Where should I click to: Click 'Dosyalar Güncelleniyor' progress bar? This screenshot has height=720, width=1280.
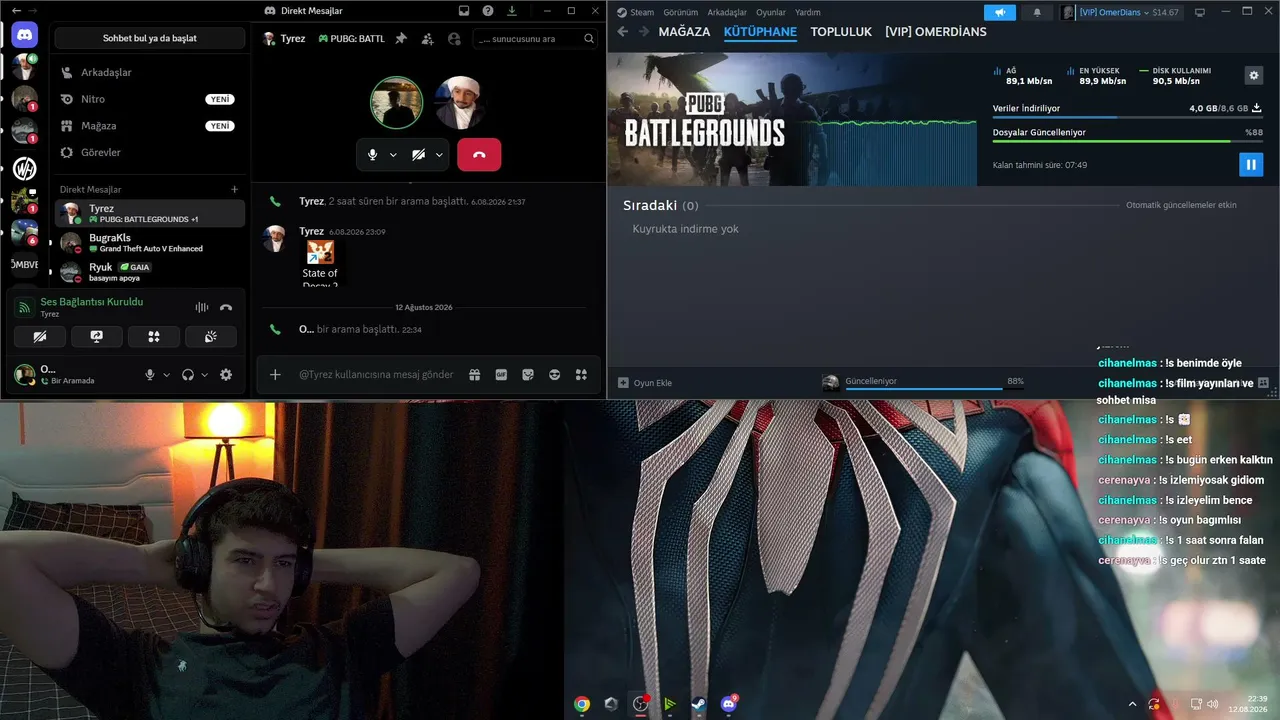click(1127, 141)
